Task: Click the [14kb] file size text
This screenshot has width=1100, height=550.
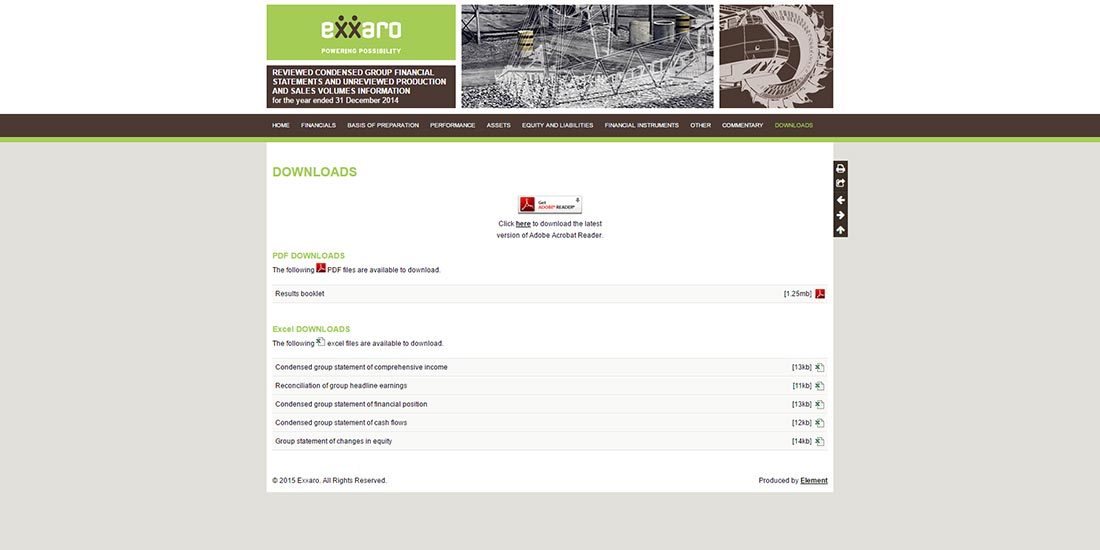Action: pos(802,441)
